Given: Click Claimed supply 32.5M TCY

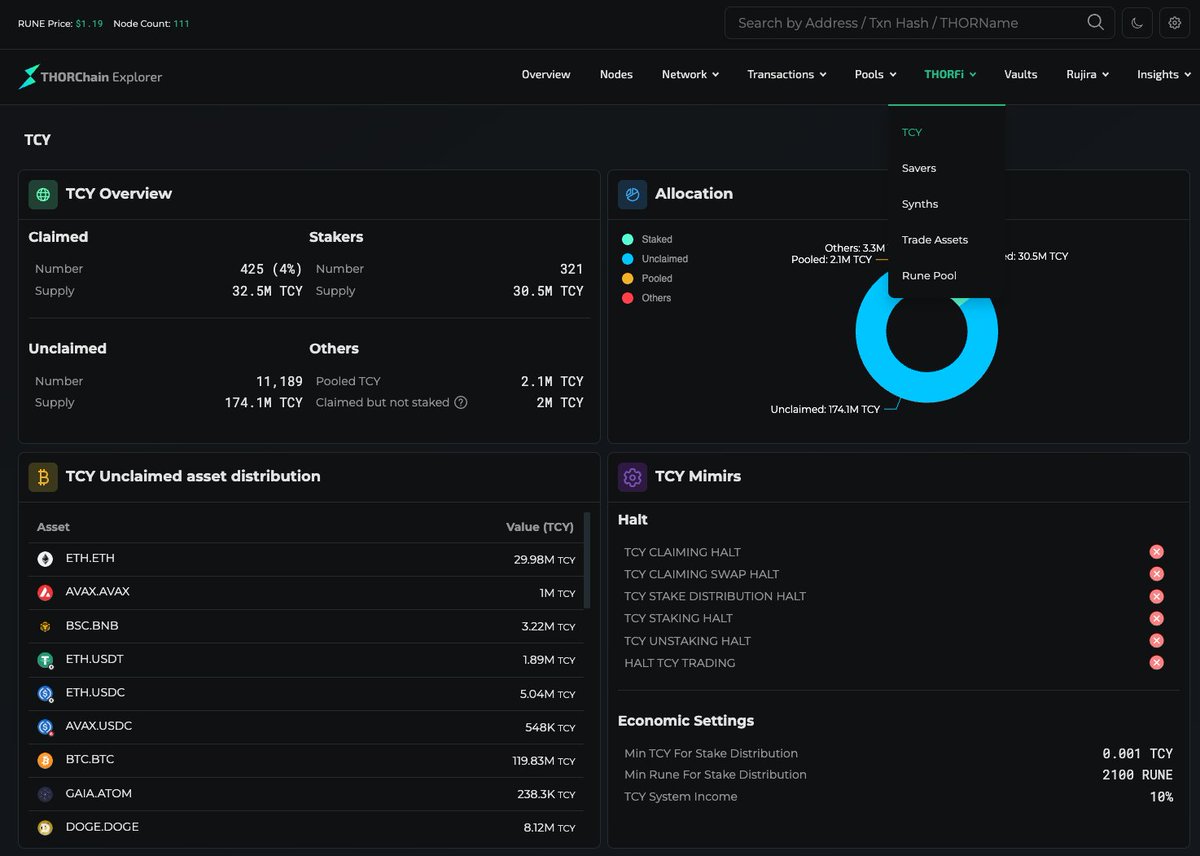Looking at the screenshot, I should (267, 291).
